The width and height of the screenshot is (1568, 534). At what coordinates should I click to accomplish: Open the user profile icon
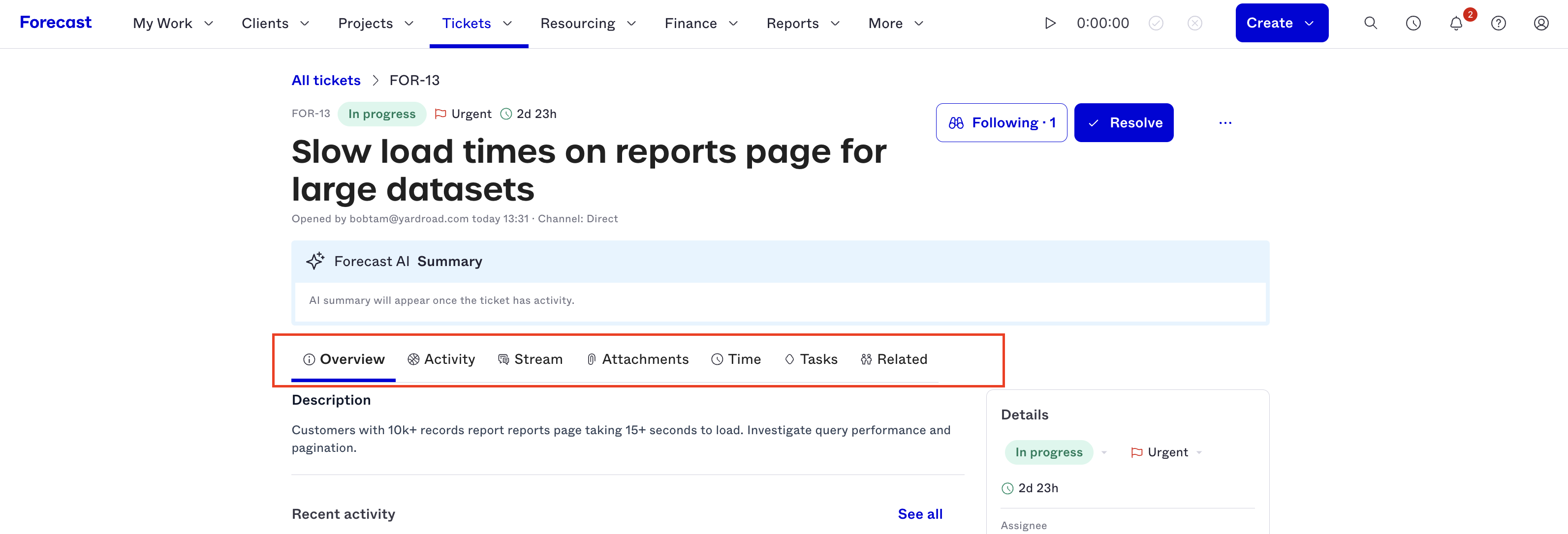point(1540,23)
